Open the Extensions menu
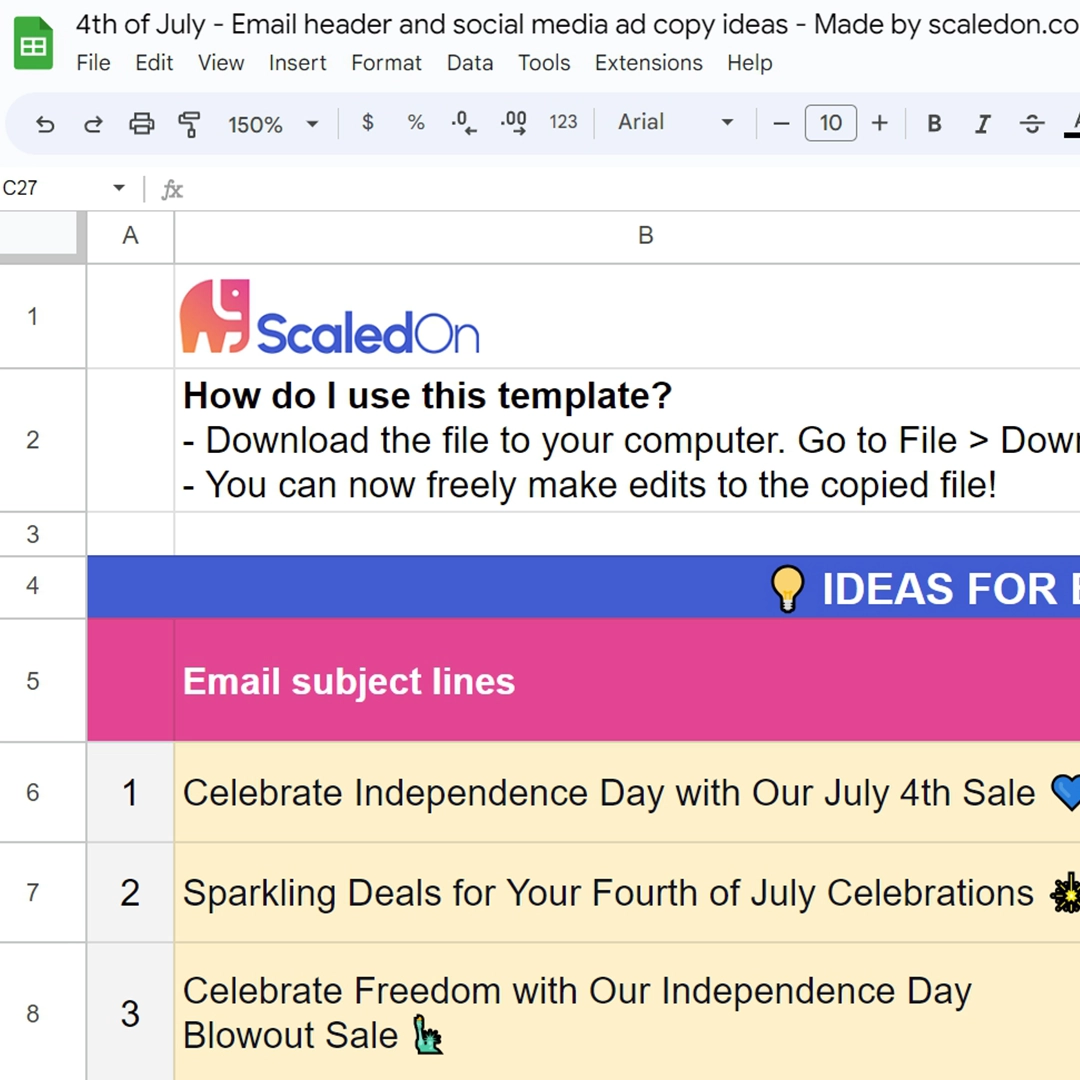This screenshot has width=1080, height=1080. pos(648,63)
